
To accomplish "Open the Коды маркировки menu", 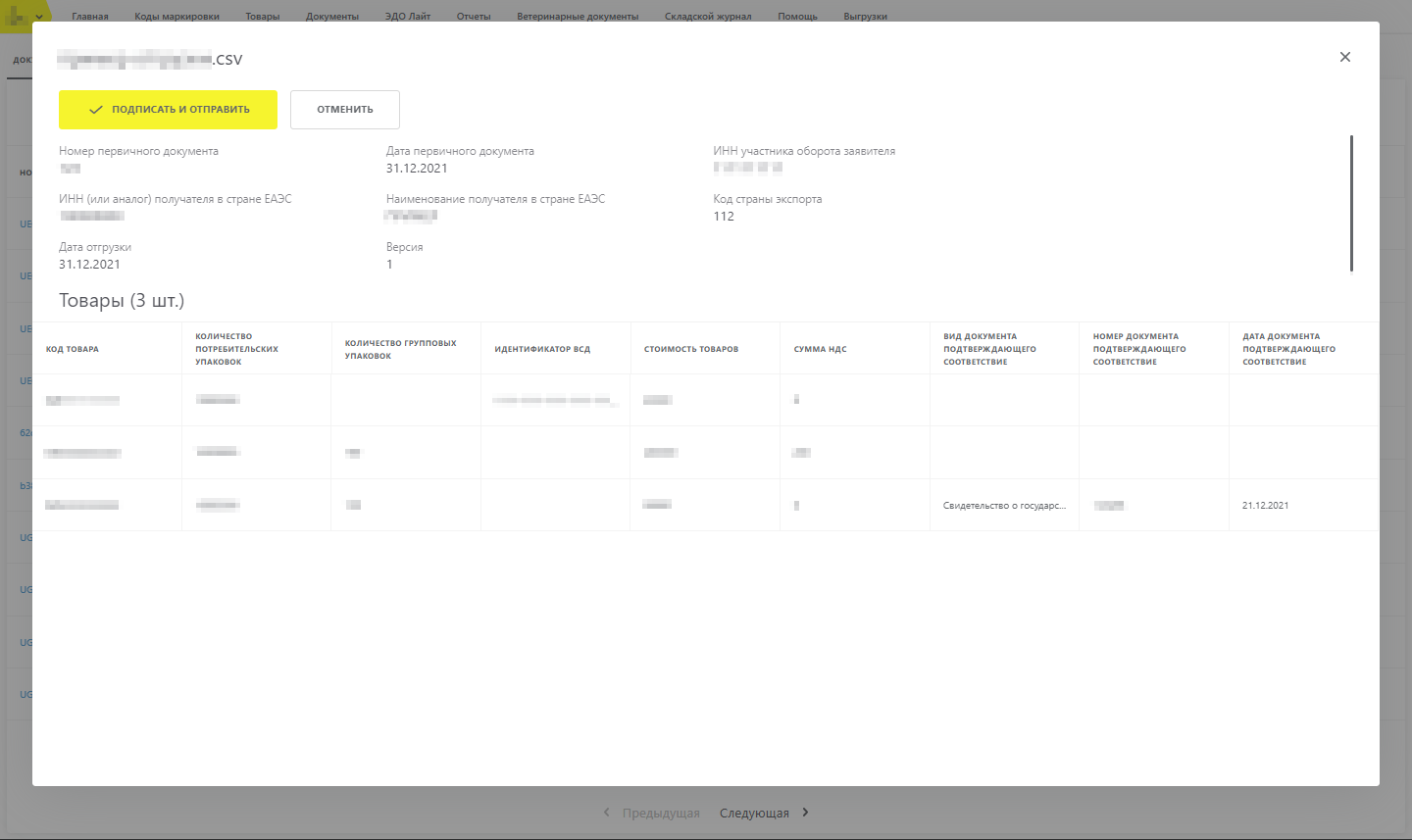I will pos(176,17).
